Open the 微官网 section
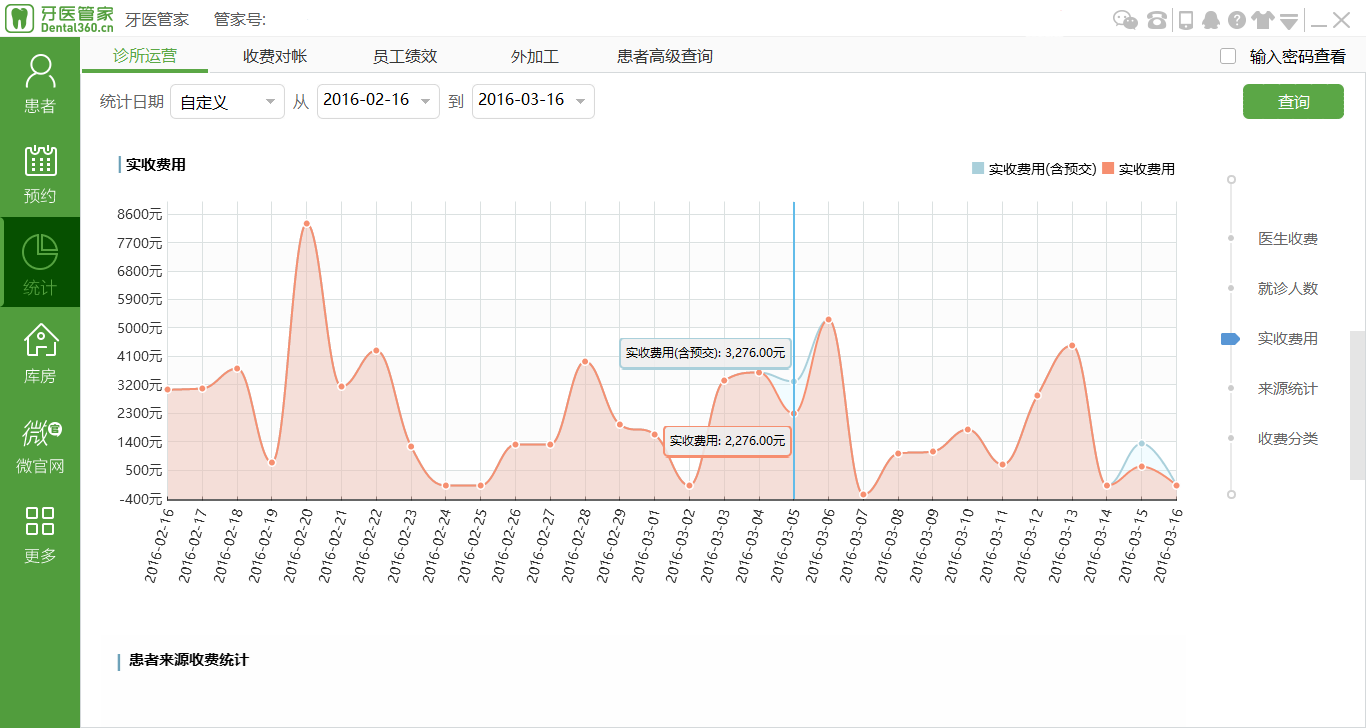The height and width of the screenshot is (728, 1366). click(x=40, y=445)
